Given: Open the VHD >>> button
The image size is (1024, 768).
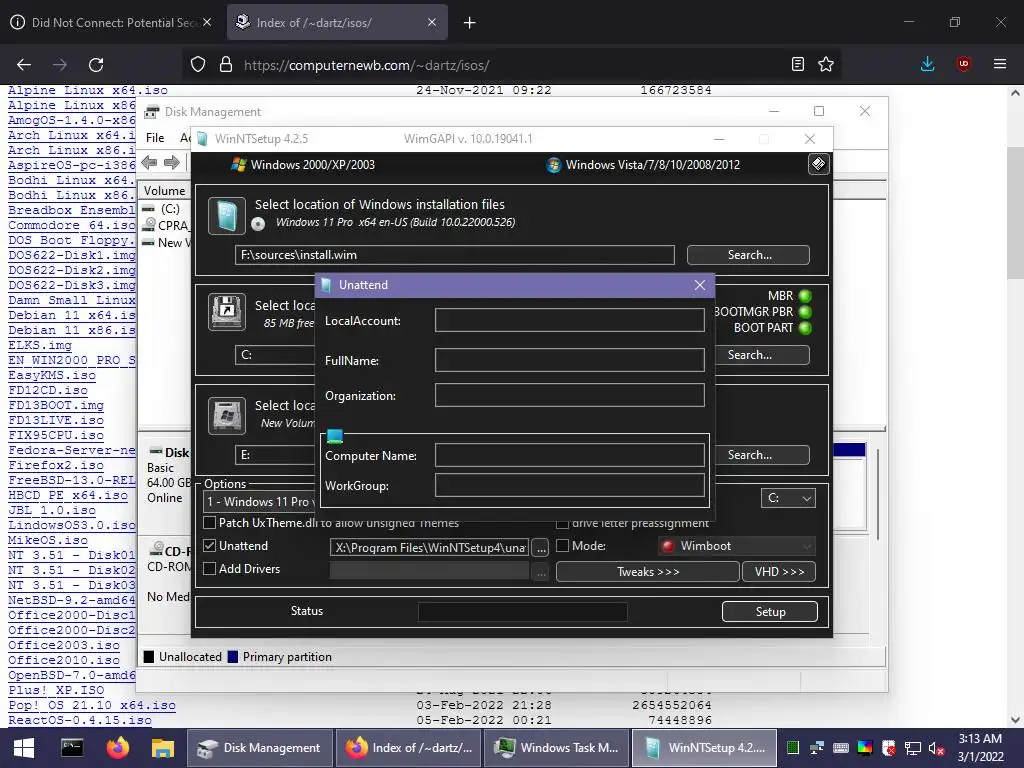Looking at the screenshot, I should pyautogui.click(x=779, y=571).
